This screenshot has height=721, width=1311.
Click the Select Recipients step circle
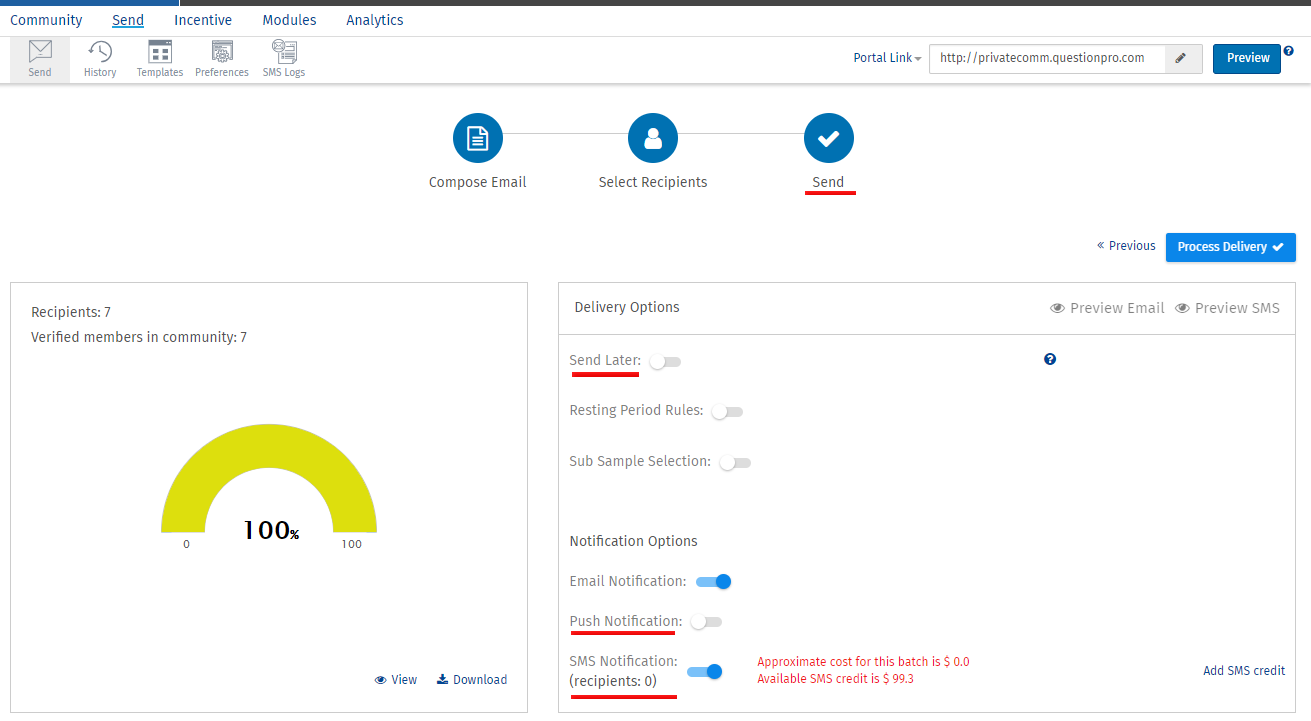click(x=653, y=139)
